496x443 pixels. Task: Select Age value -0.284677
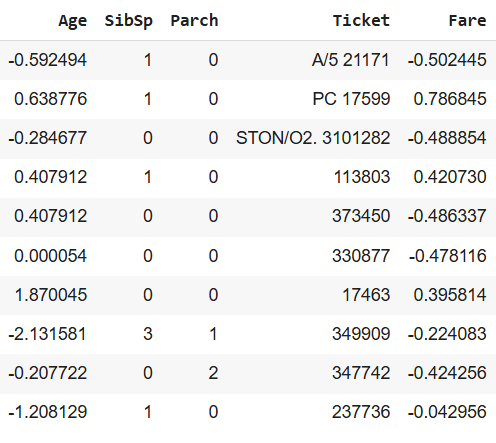[x=48, y=138]
